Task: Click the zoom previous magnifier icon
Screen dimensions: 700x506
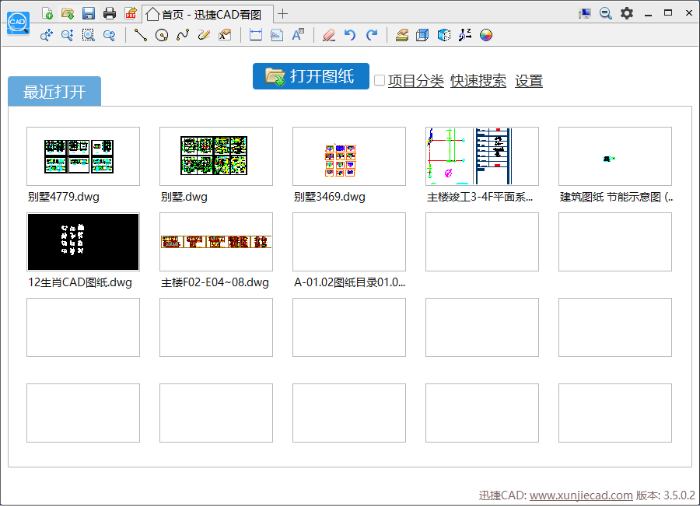Action: [x=109, y=35]
